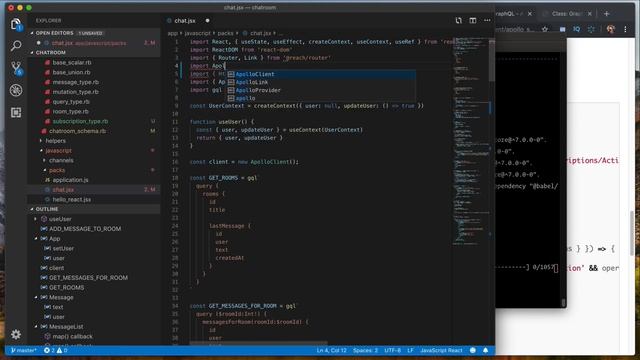Open the notifications bell in status bar
The height and width of the screenshot is (360, 640).
click(485, 350)
